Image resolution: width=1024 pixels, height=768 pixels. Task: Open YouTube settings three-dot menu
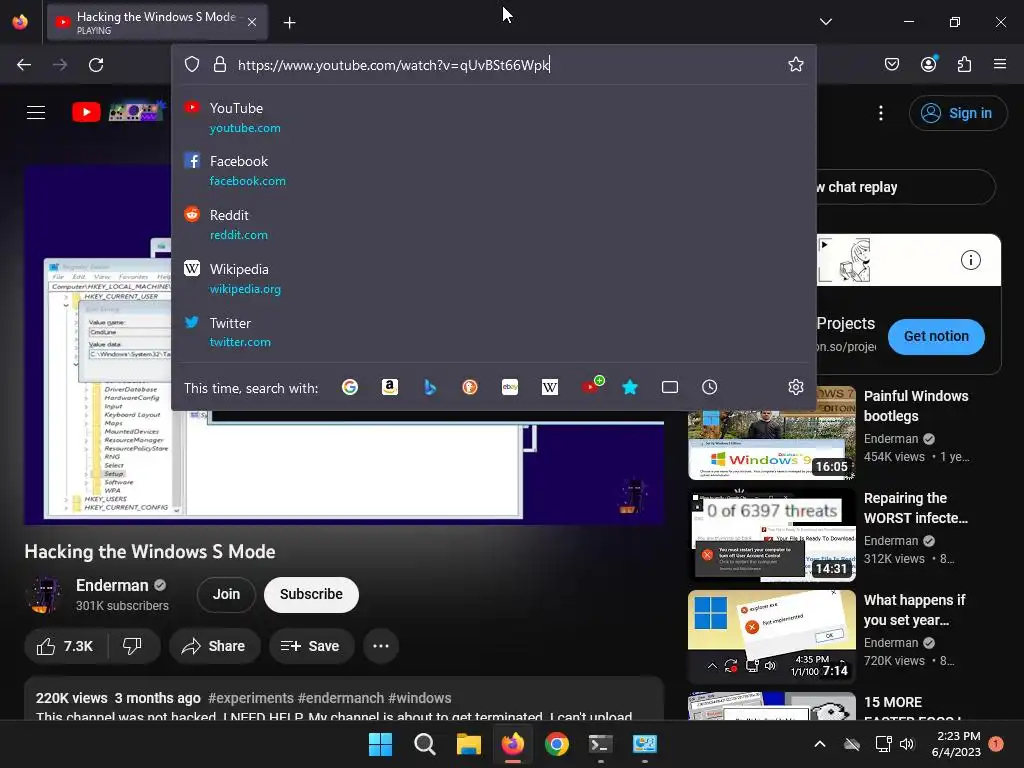point(880,113)
